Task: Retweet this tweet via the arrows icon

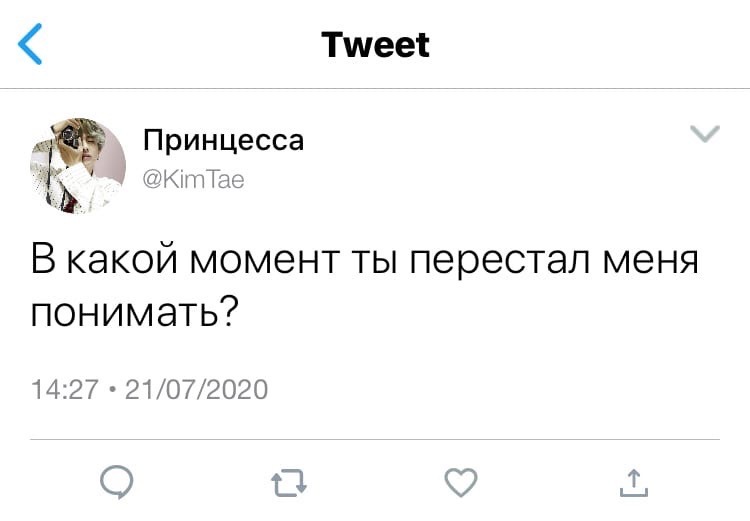Action: 289,483
